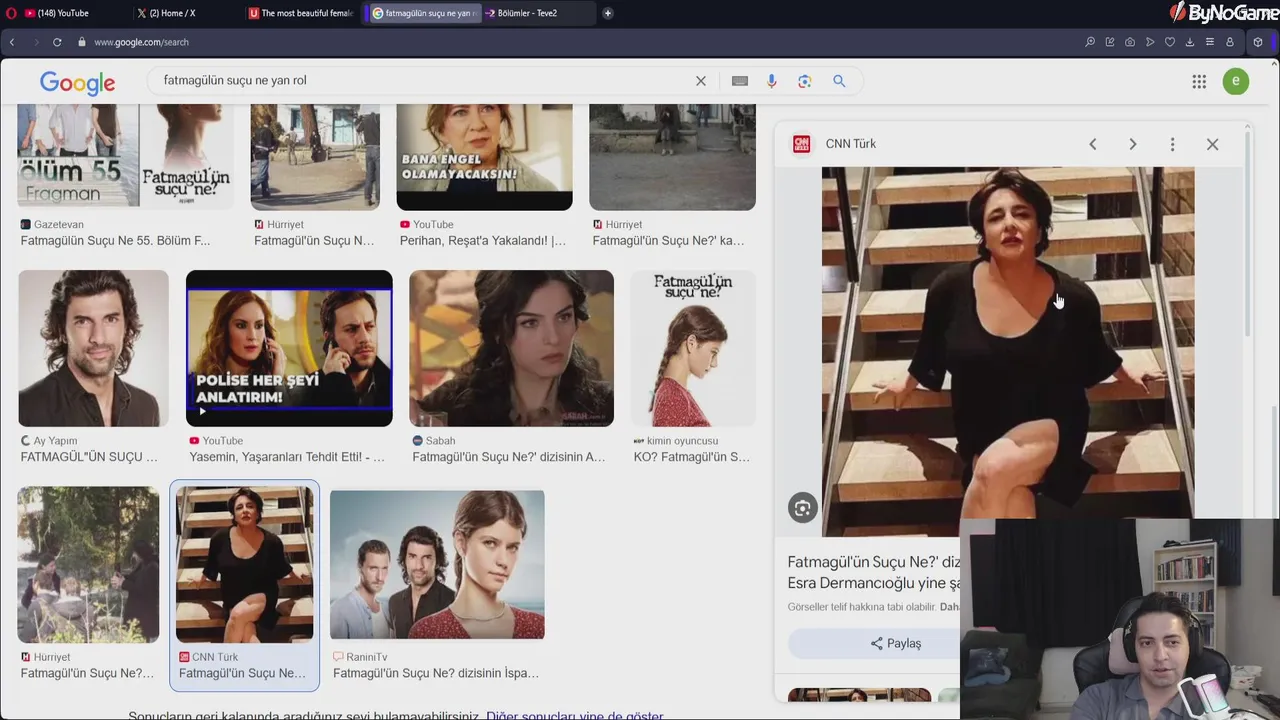Image resolution: width=1280 pixels, height=720 pixels.
Task: Bookmark page with the heart icon
Action: point(1170,42)
